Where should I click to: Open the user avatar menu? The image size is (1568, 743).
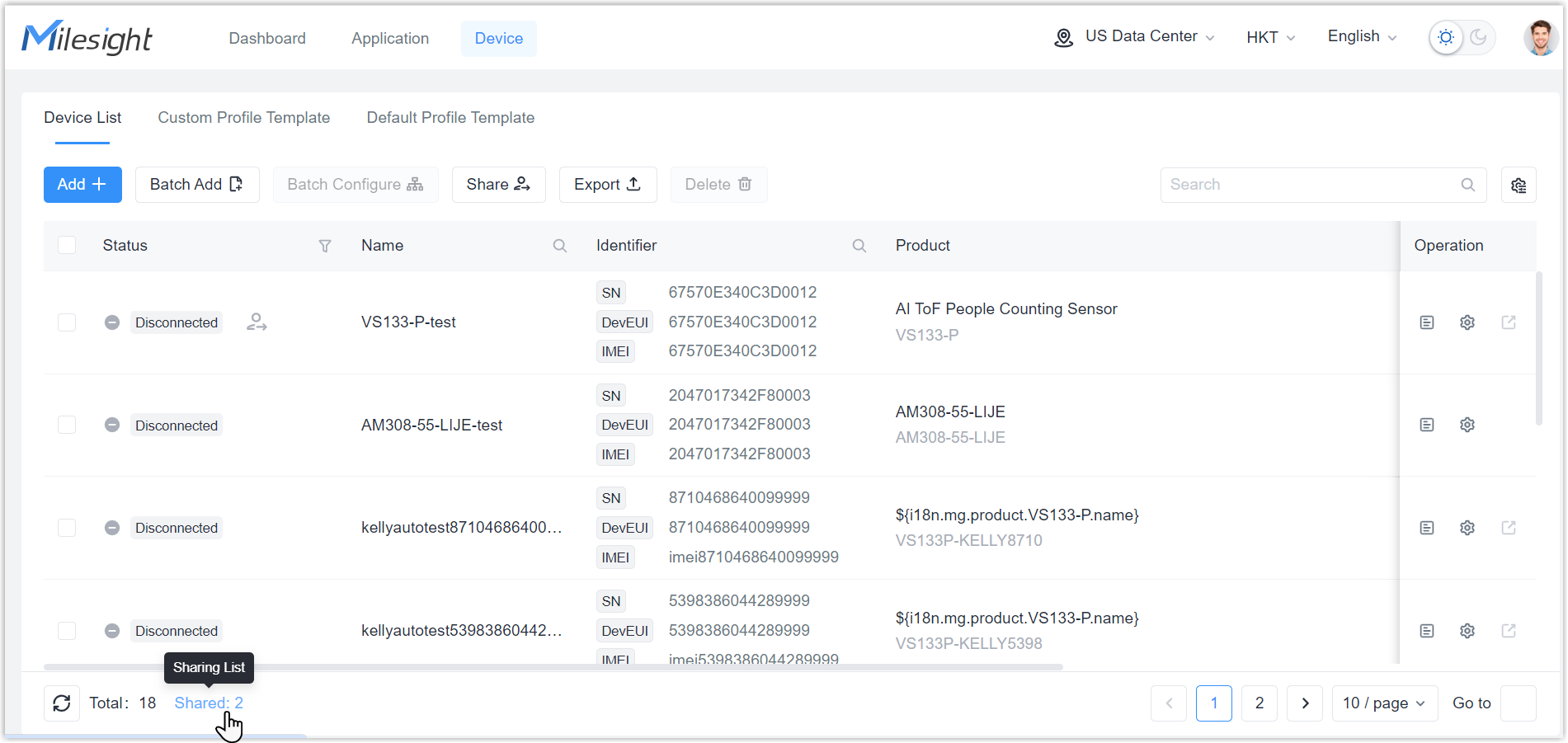(x=1540, y=38)
